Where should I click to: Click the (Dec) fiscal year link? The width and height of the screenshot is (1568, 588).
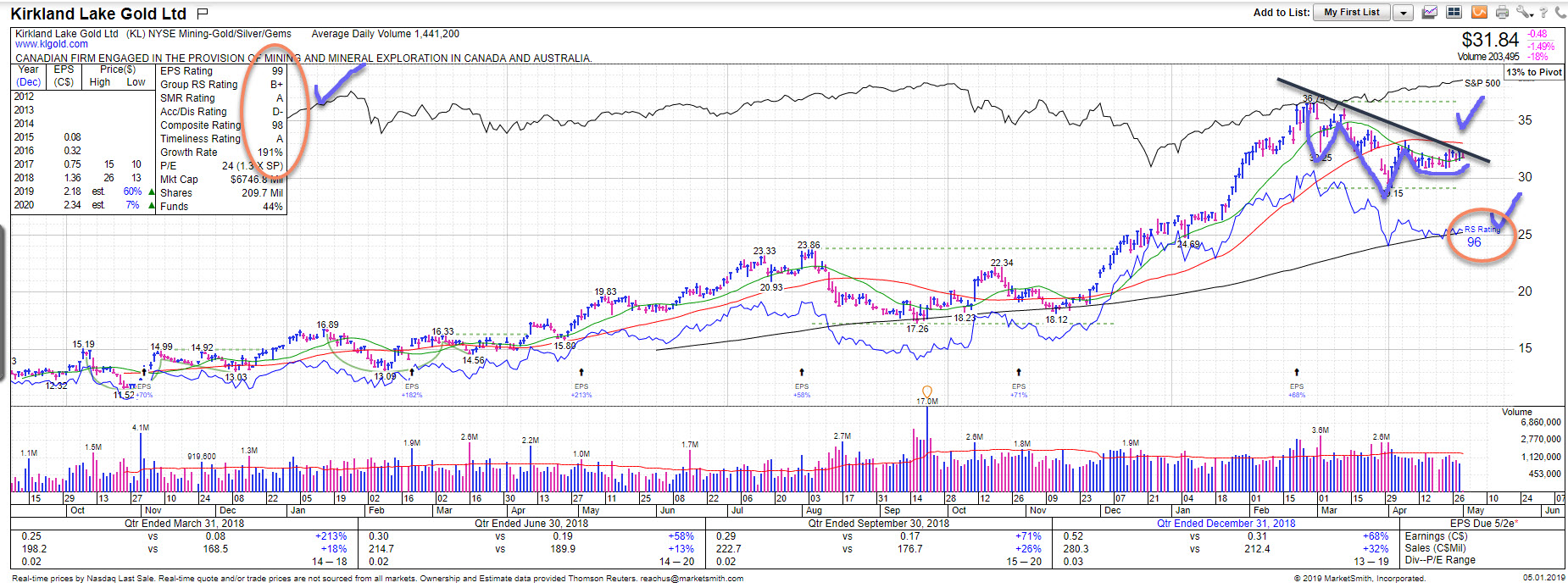click(29, 82)
